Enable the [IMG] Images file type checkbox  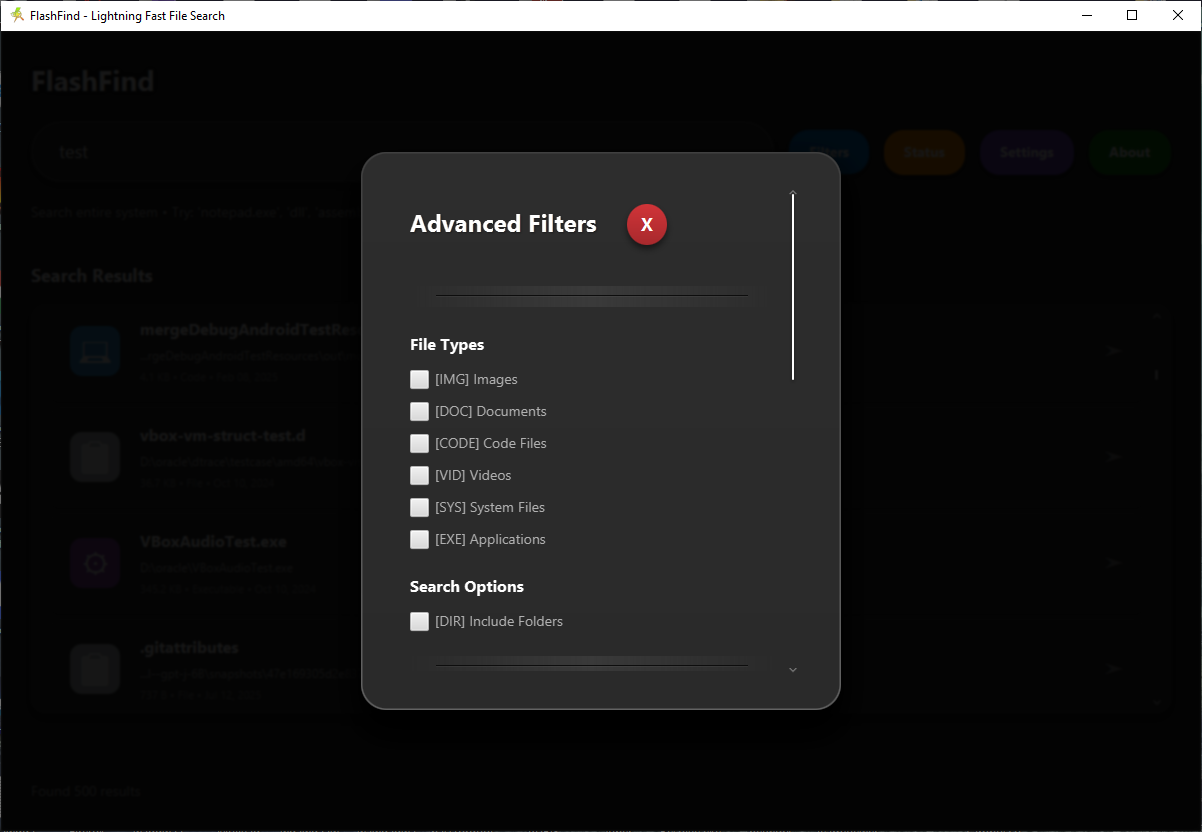point(419,380)
